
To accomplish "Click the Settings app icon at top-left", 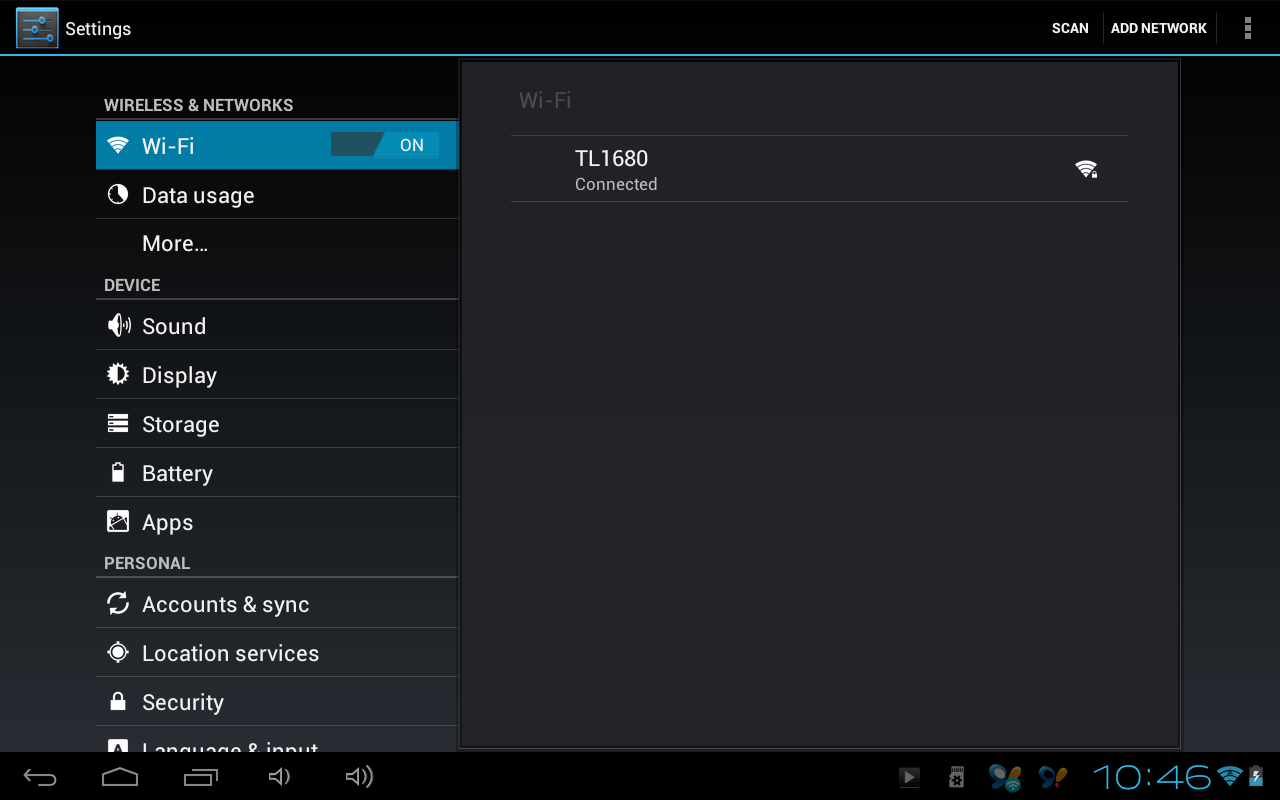I will [x=37, y=28].
